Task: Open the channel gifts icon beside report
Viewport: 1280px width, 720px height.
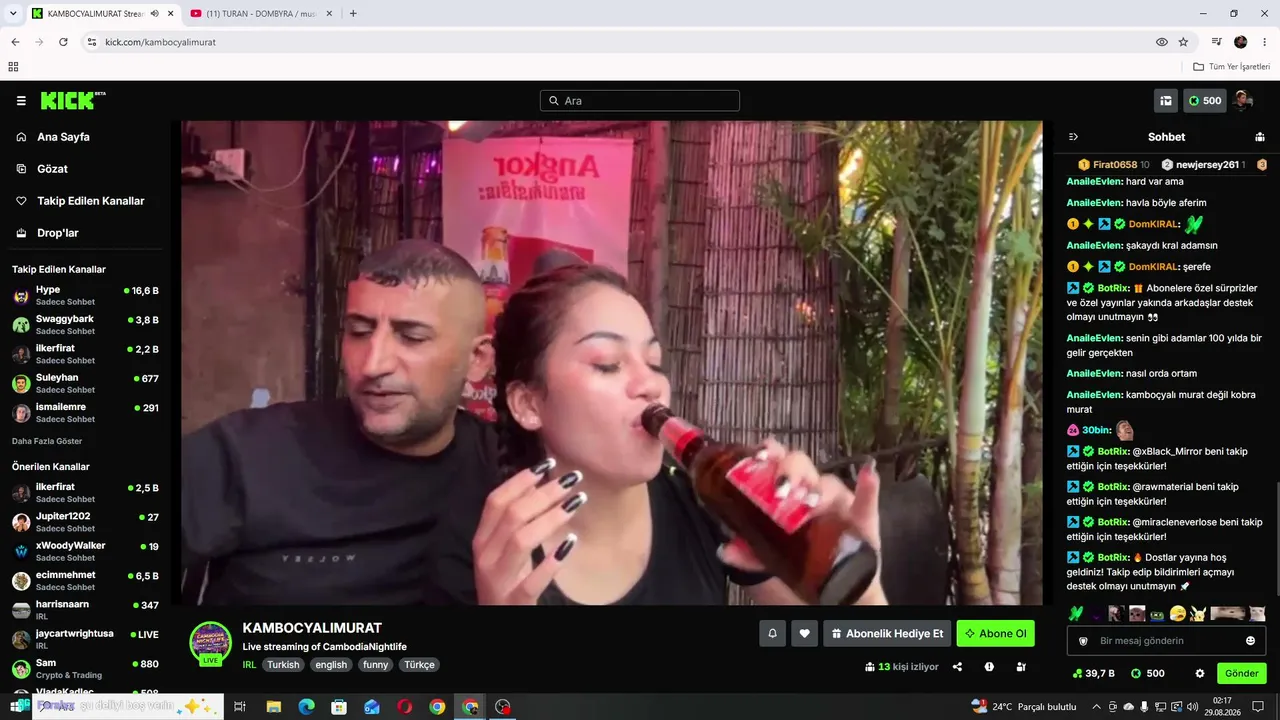Action: 1021,667
